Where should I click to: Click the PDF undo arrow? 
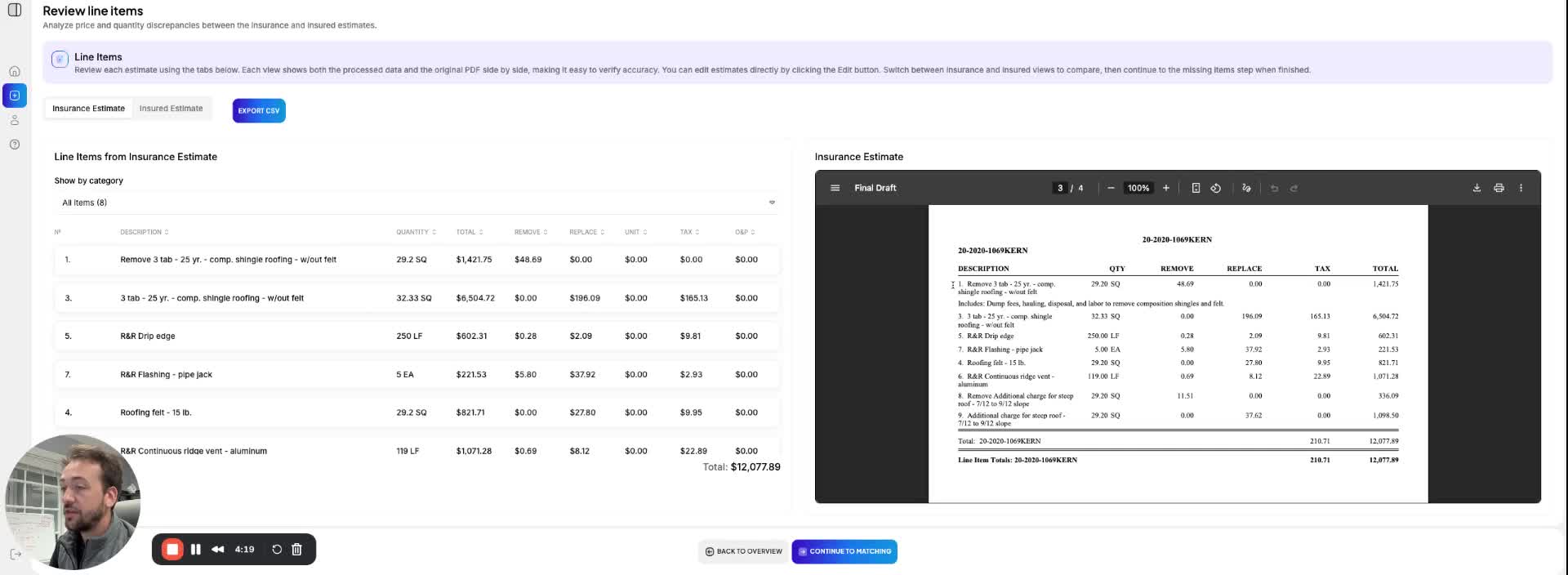(1274, 188)
